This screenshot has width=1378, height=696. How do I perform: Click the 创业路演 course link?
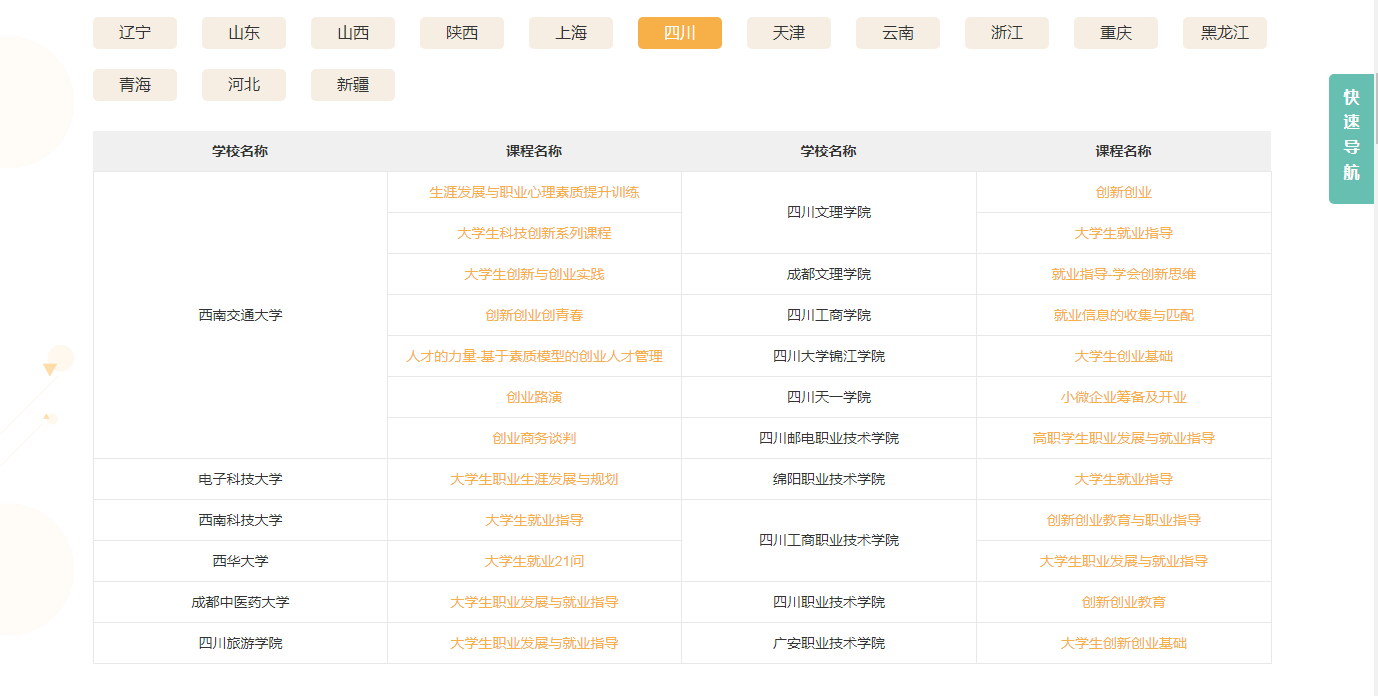(x=534, y=397)
